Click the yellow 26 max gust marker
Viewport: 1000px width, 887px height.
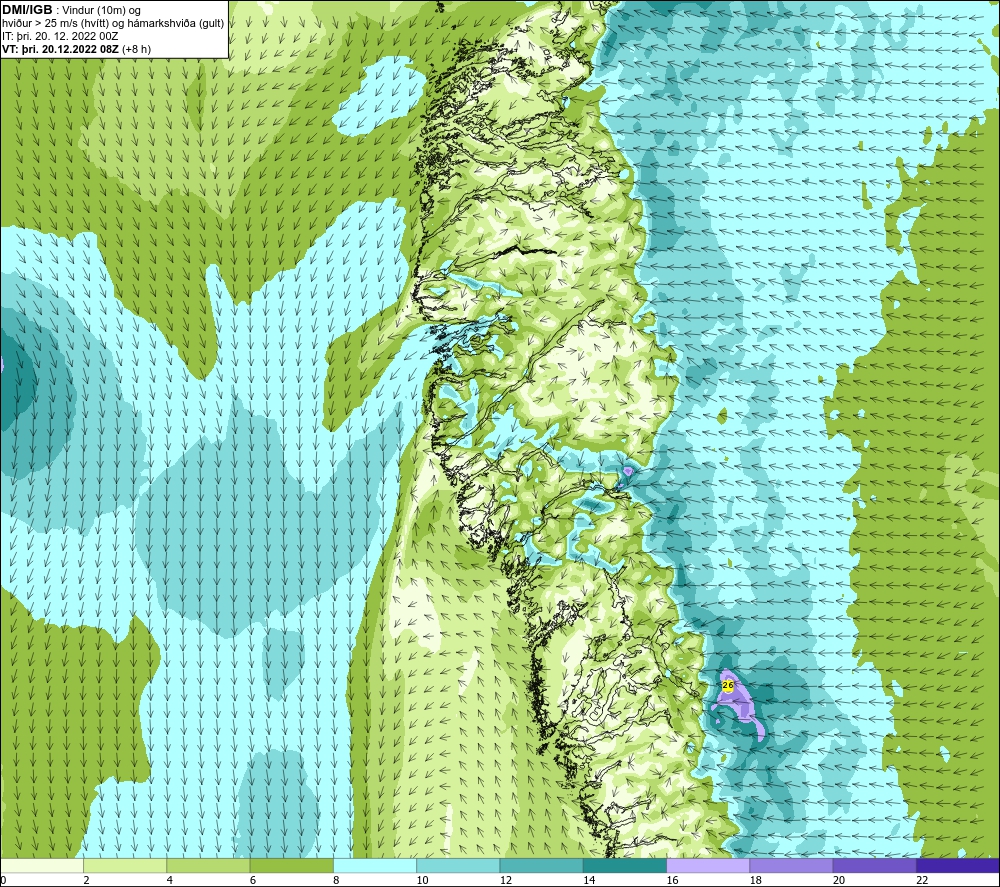tap(728, 685)
